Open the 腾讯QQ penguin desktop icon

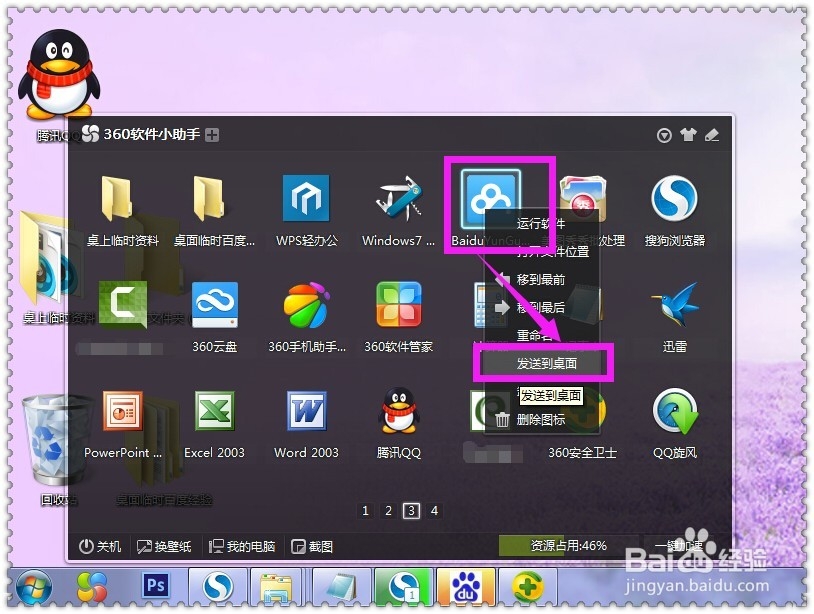point(58,74)
